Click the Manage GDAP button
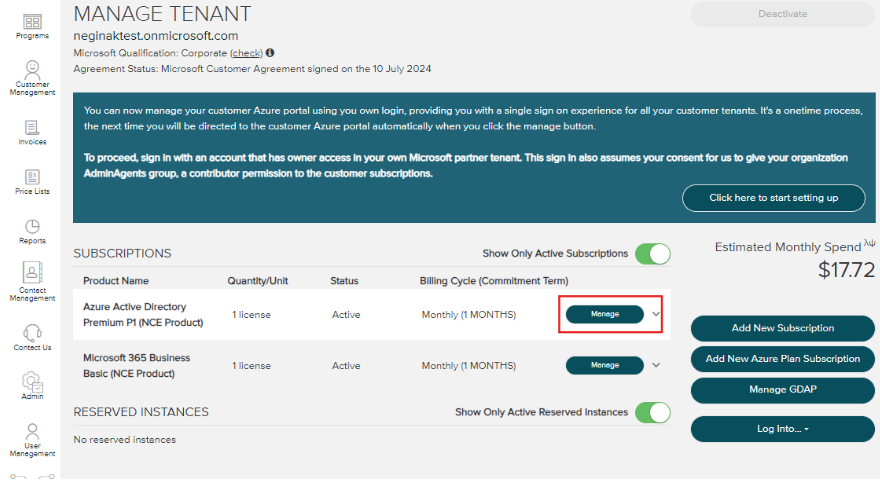Screen dimensions: 880x484 pos(782,390)
